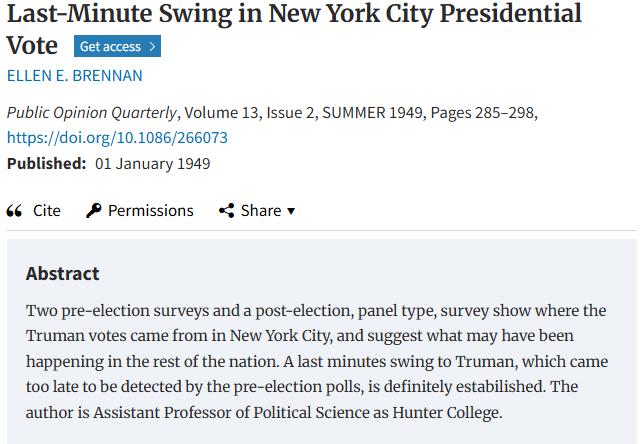The image size is (641, 444).
Task: Click the Share network icon
Action: pyautogui.click(x=226, y=211)
